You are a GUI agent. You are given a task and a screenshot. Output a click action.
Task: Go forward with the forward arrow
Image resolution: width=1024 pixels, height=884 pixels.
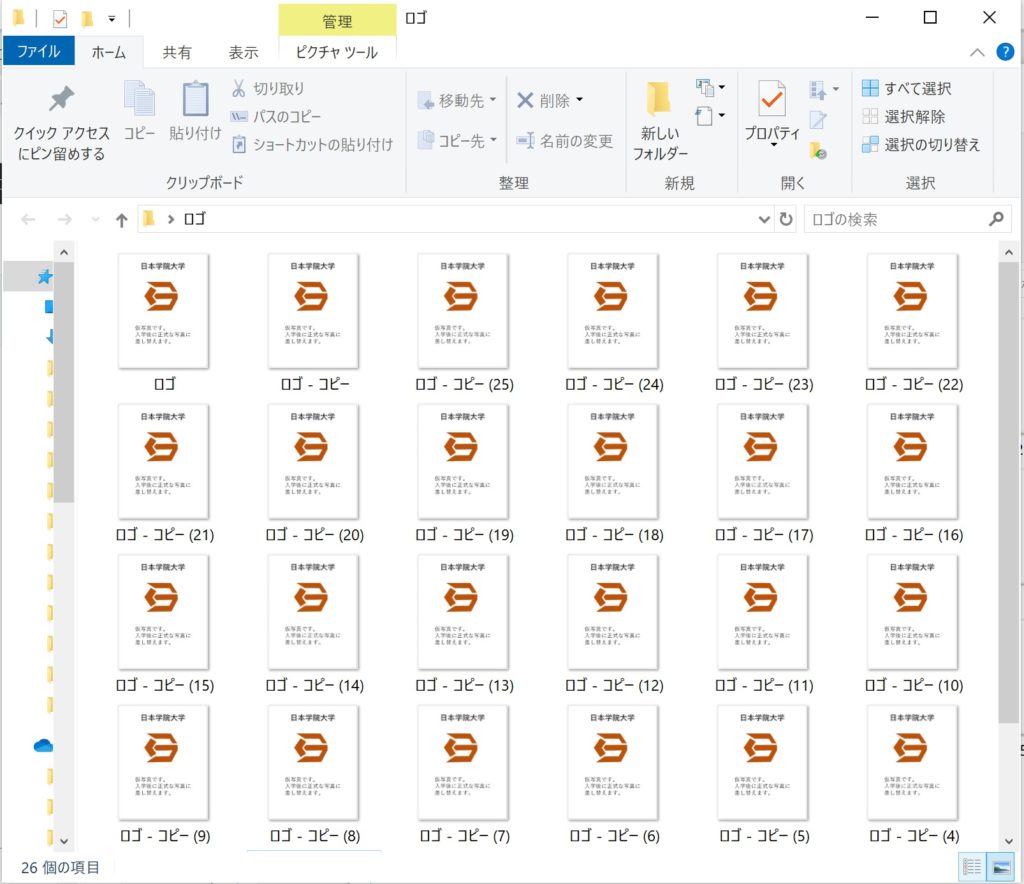65,219
